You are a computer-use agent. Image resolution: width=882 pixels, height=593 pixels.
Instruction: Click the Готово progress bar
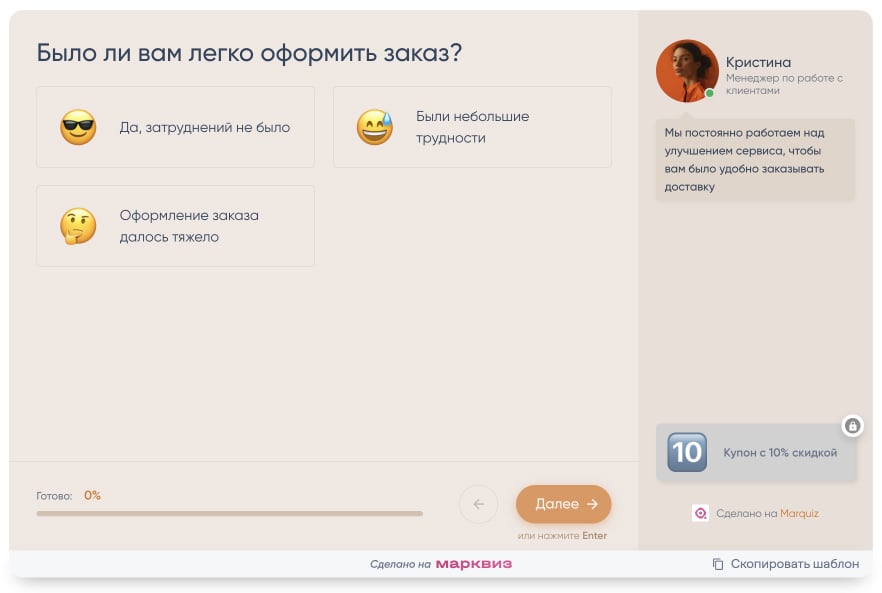(x=230, y=513)
